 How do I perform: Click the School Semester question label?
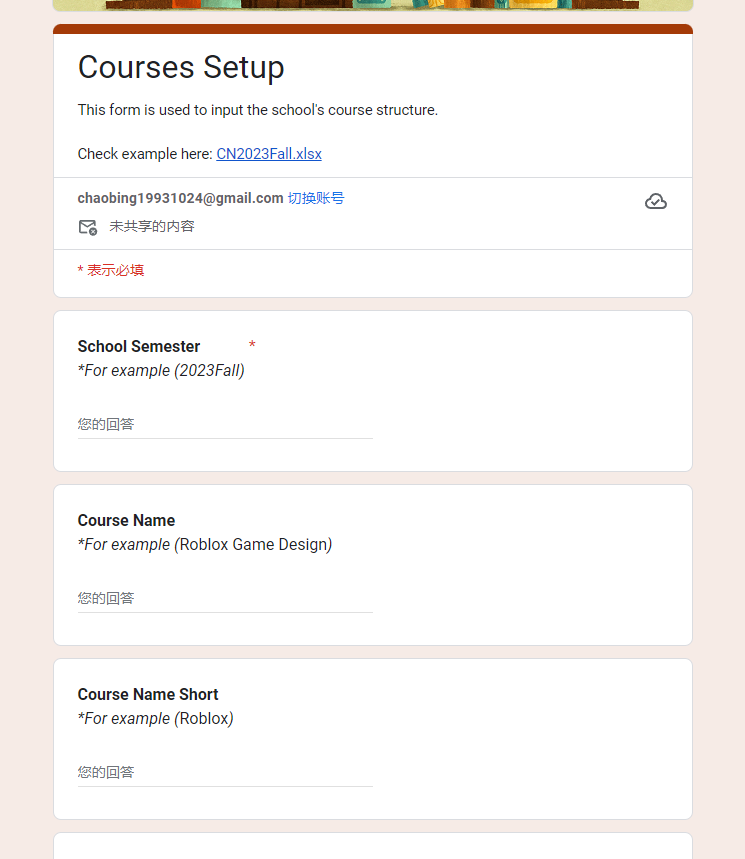click(x=139, y=346)
